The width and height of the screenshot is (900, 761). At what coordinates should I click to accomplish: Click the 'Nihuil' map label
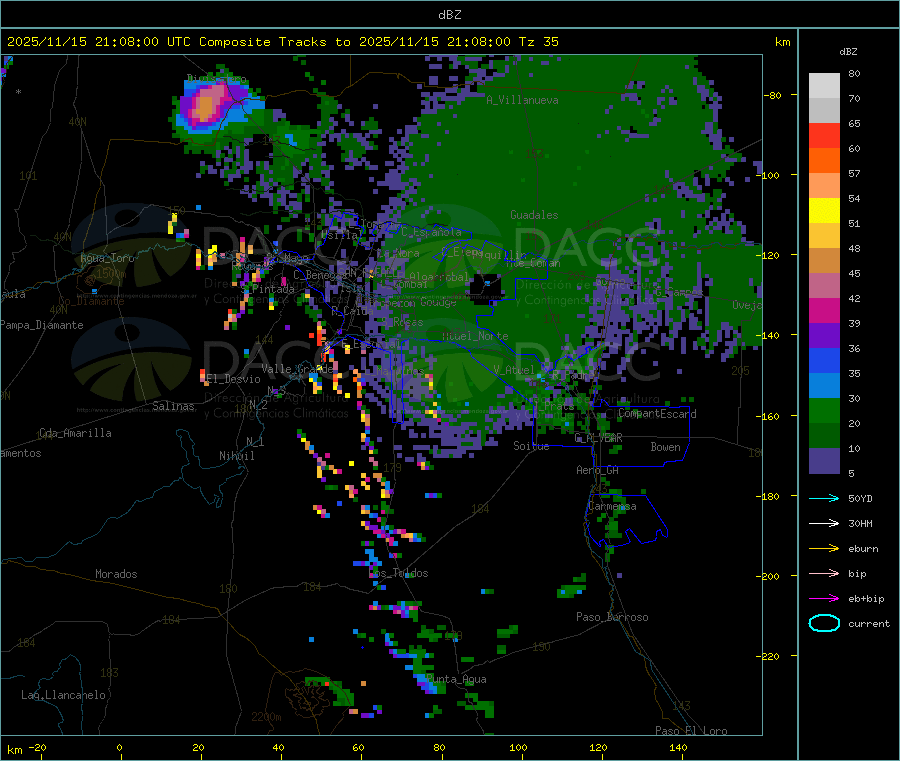[x=237, y=456]
